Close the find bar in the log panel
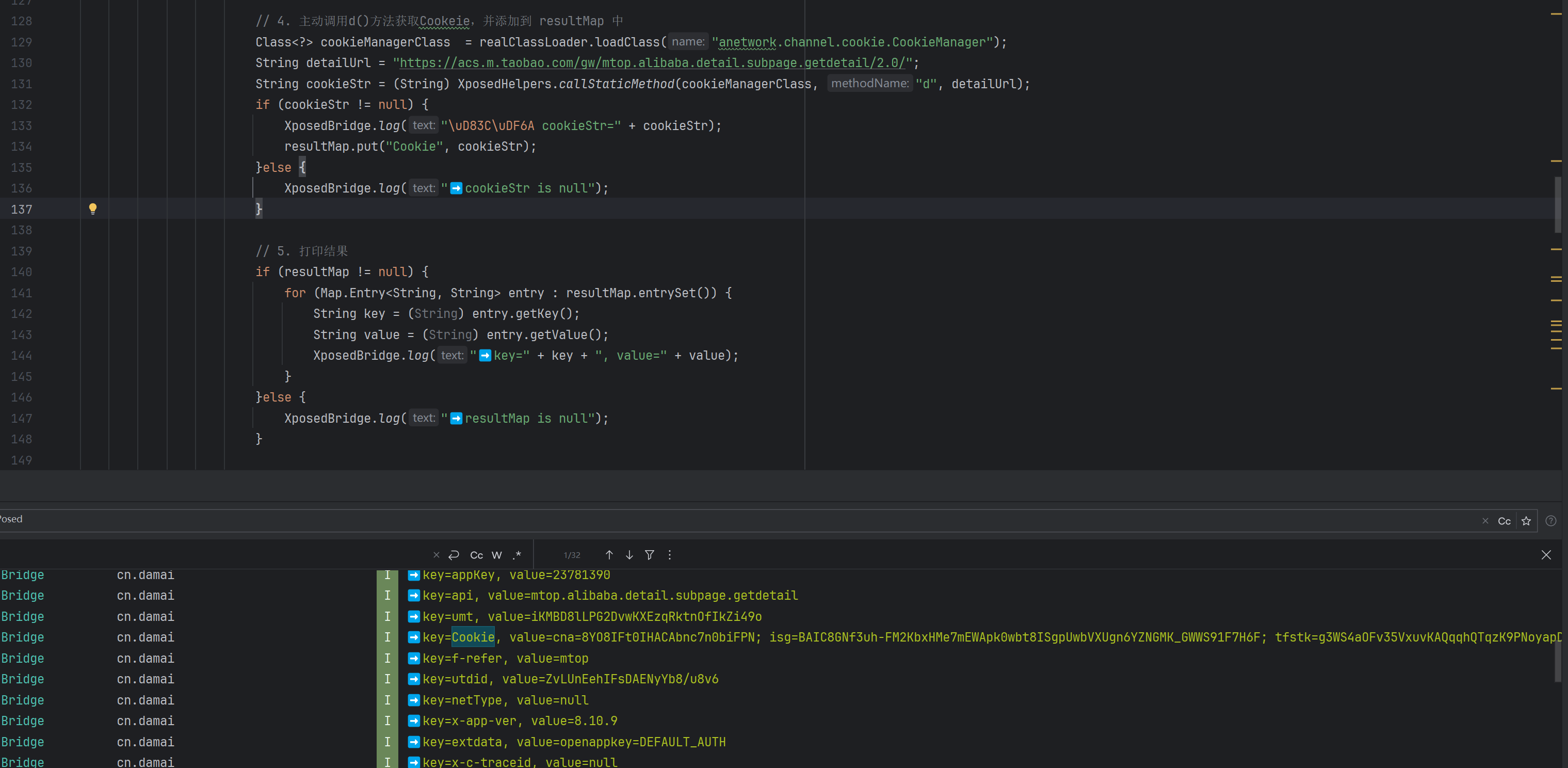 click(x=1546, y=555)
